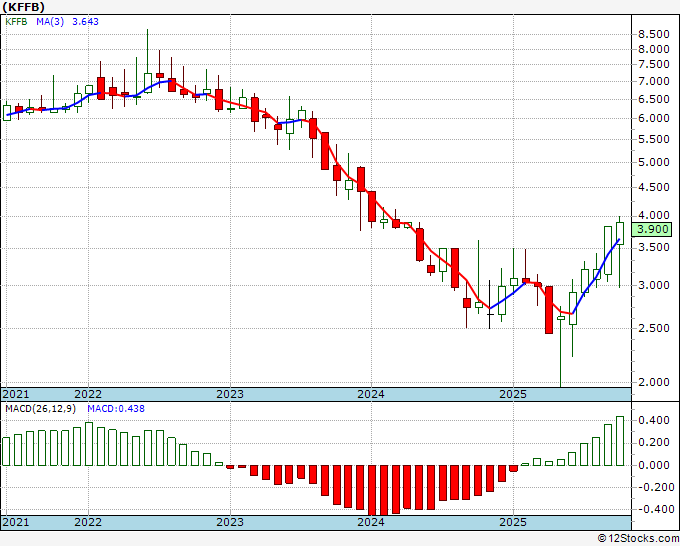Click the tallest green MACD bar at far right
Viewport: 680px width, 546px height.
point(620,441)
